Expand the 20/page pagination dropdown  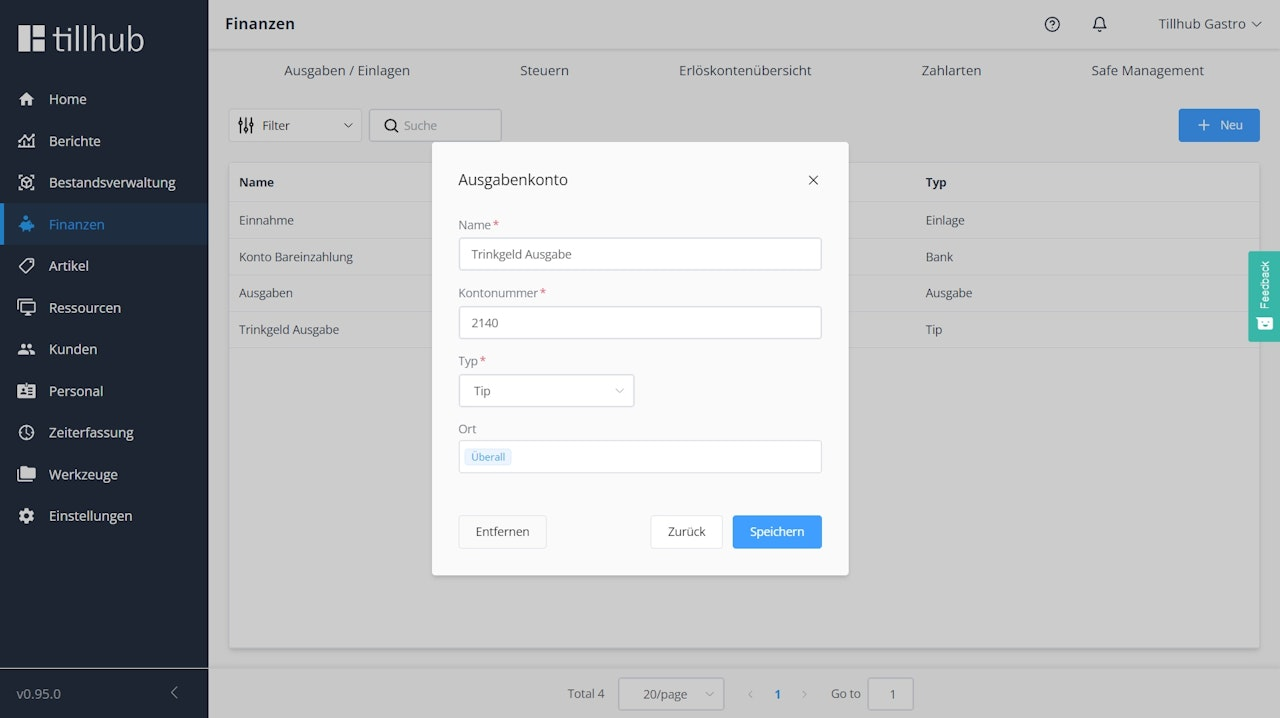click(670, 694)
